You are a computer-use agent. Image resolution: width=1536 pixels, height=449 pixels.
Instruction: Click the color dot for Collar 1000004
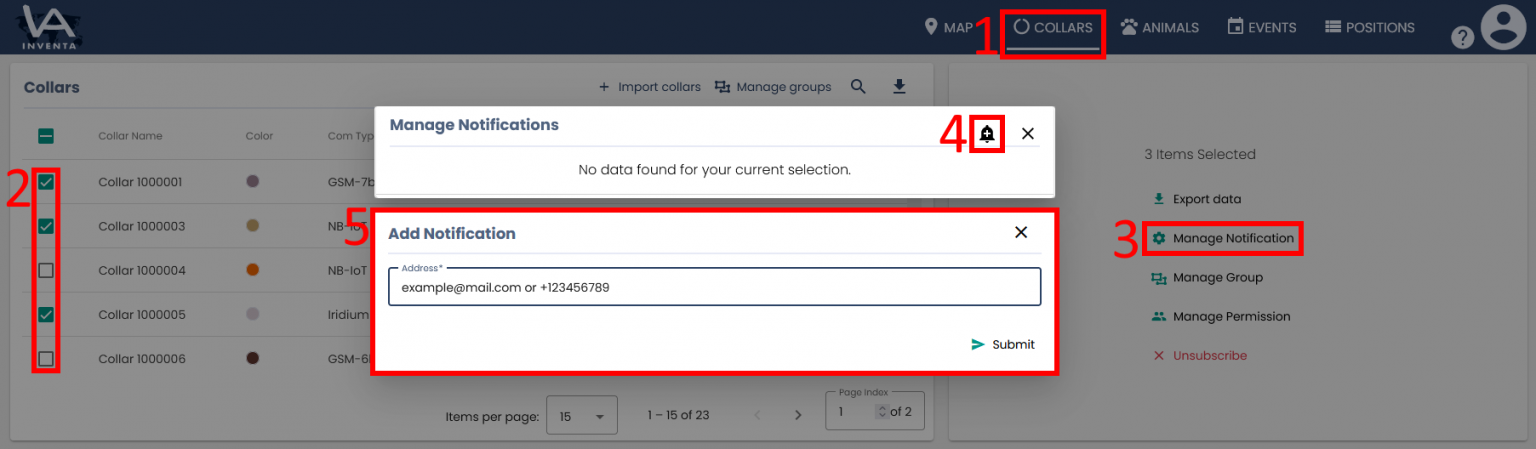tap(253, 270)
